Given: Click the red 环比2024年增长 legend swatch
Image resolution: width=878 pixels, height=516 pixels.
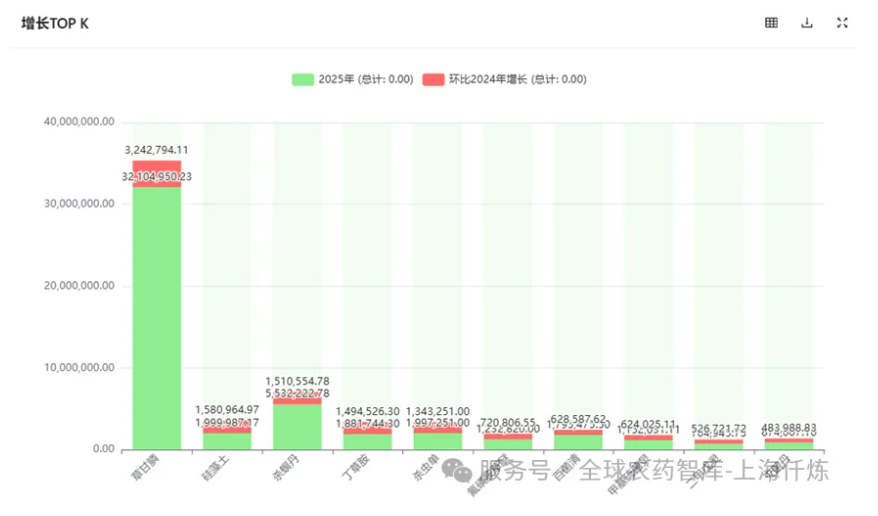Looking at the screenshot, I should (433, 79).
